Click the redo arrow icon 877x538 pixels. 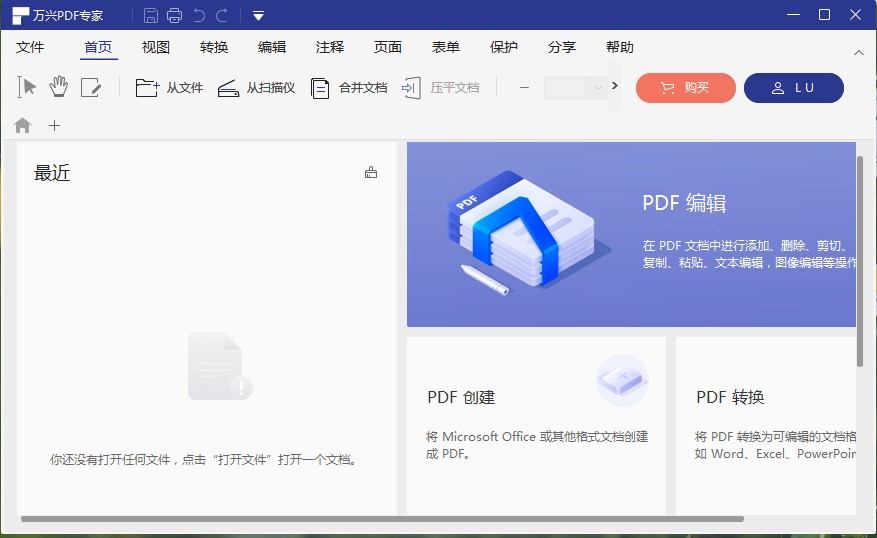tap(221, 16)
